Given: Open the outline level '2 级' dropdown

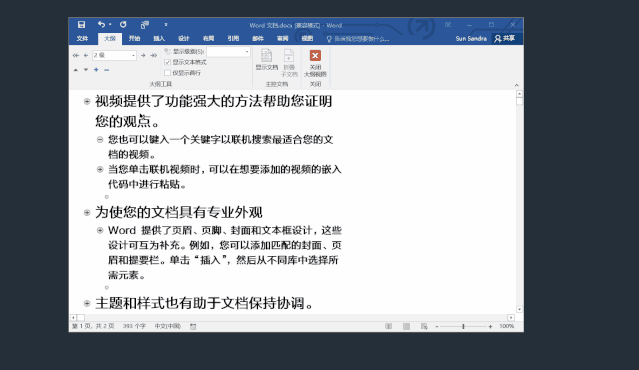Looking at the screenshot, I should click(133, 55).
